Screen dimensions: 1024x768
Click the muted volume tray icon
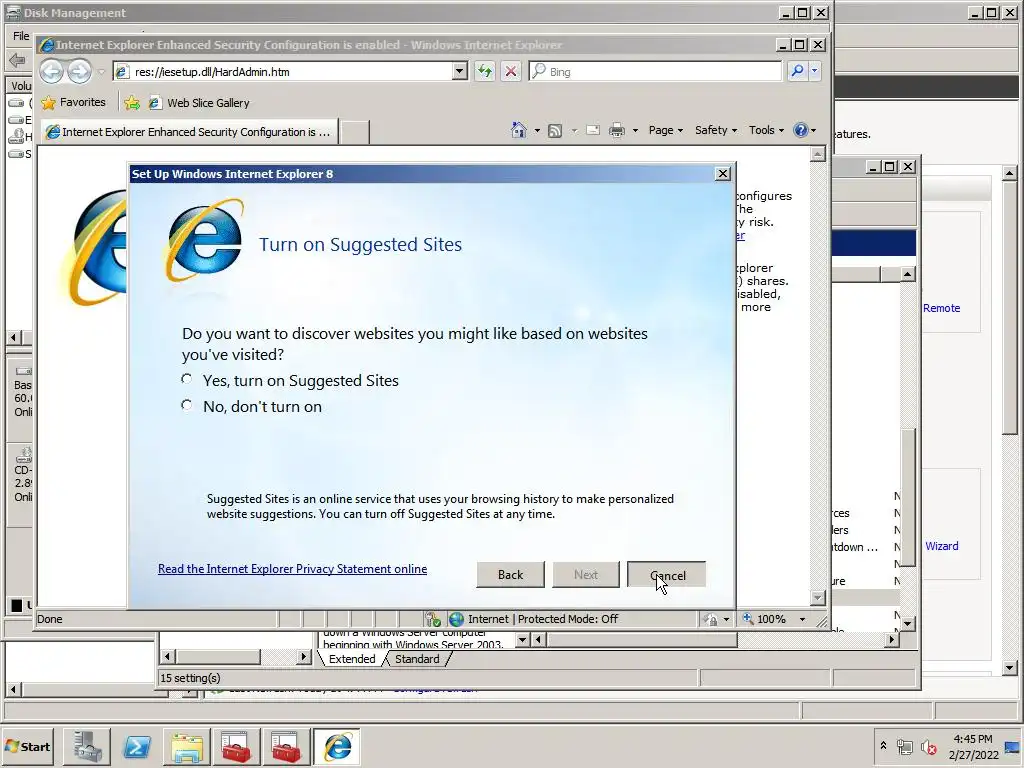tap(928, 746)
